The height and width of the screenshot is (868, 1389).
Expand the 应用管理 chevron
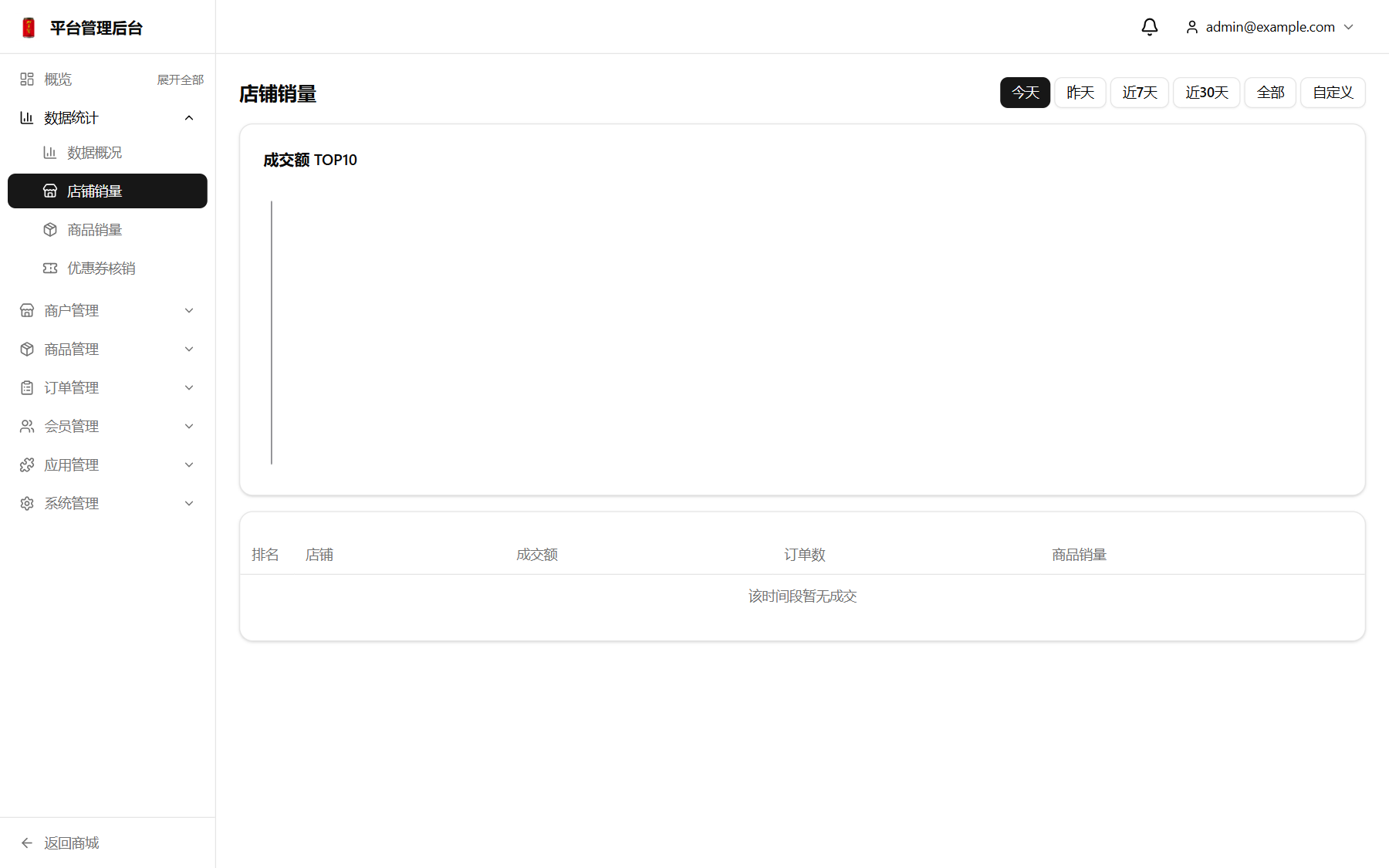coord(189,465)
